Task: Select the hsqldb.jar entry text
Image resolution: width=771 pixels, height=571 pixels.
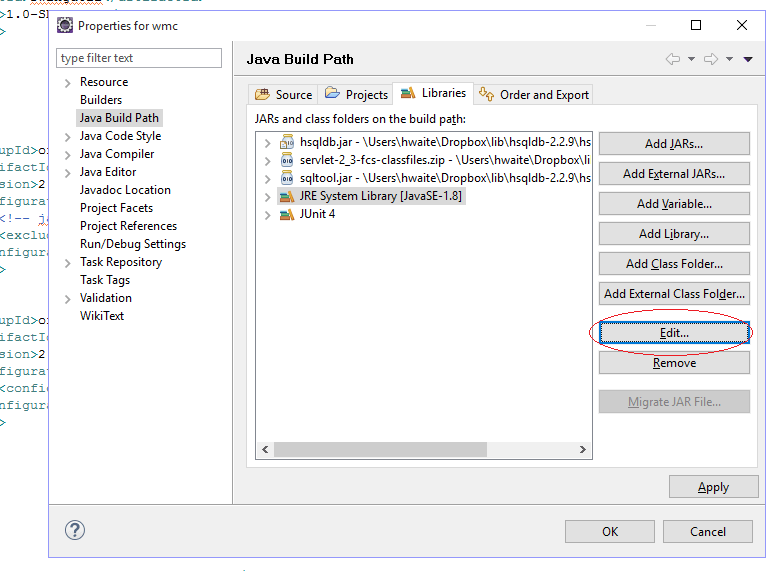Action: coord(445,142)
